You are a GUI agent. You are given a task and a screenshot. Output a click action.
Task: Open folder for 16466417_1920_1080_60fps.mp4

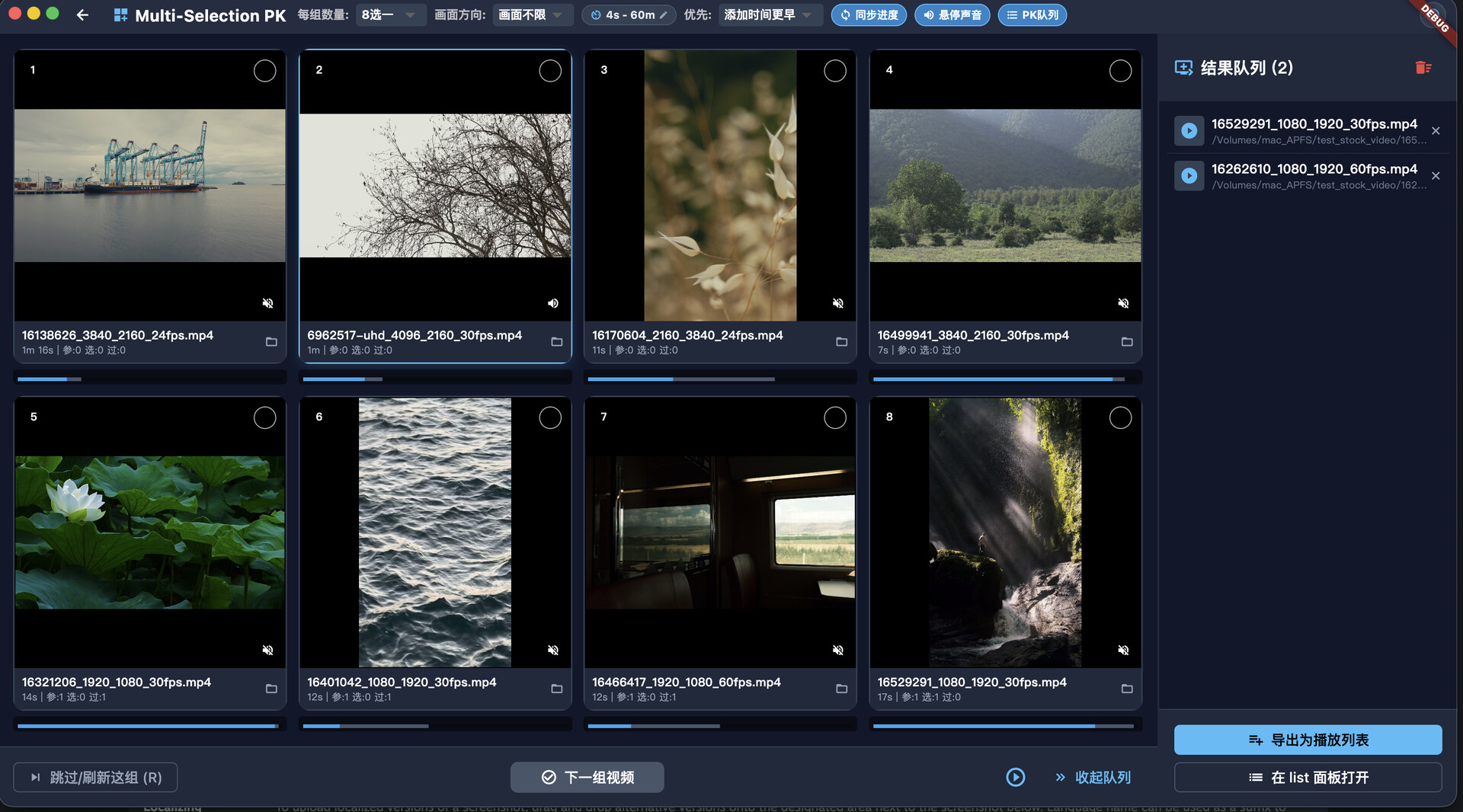(842, 689)
